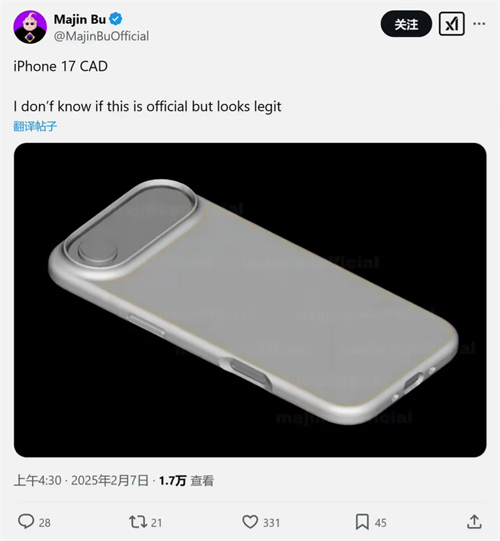
Task: Click the 1.7万 查看 view count
Action: pos(186,481)
